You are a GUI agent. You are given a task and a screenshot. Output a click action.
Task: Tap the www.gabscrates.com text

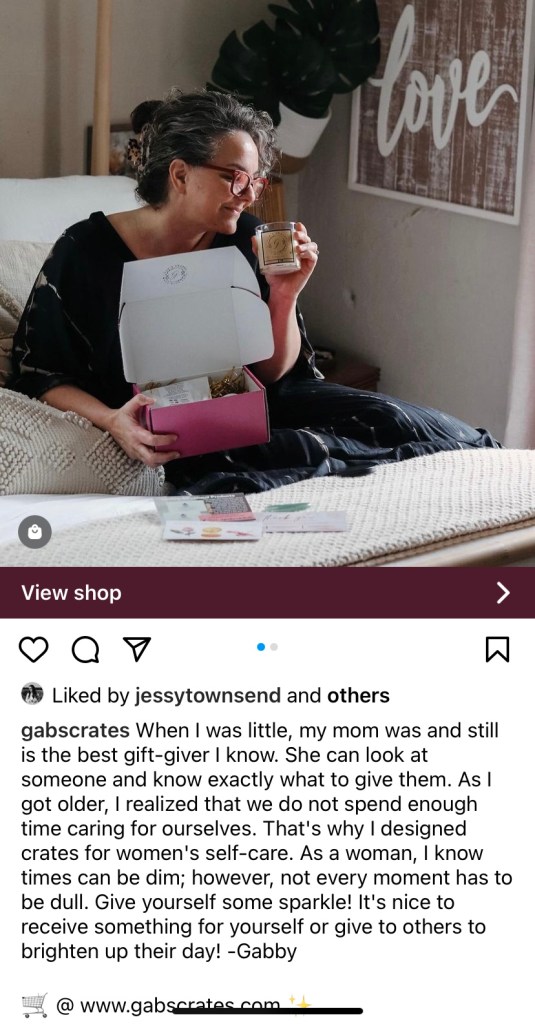tap(180, 1006)
